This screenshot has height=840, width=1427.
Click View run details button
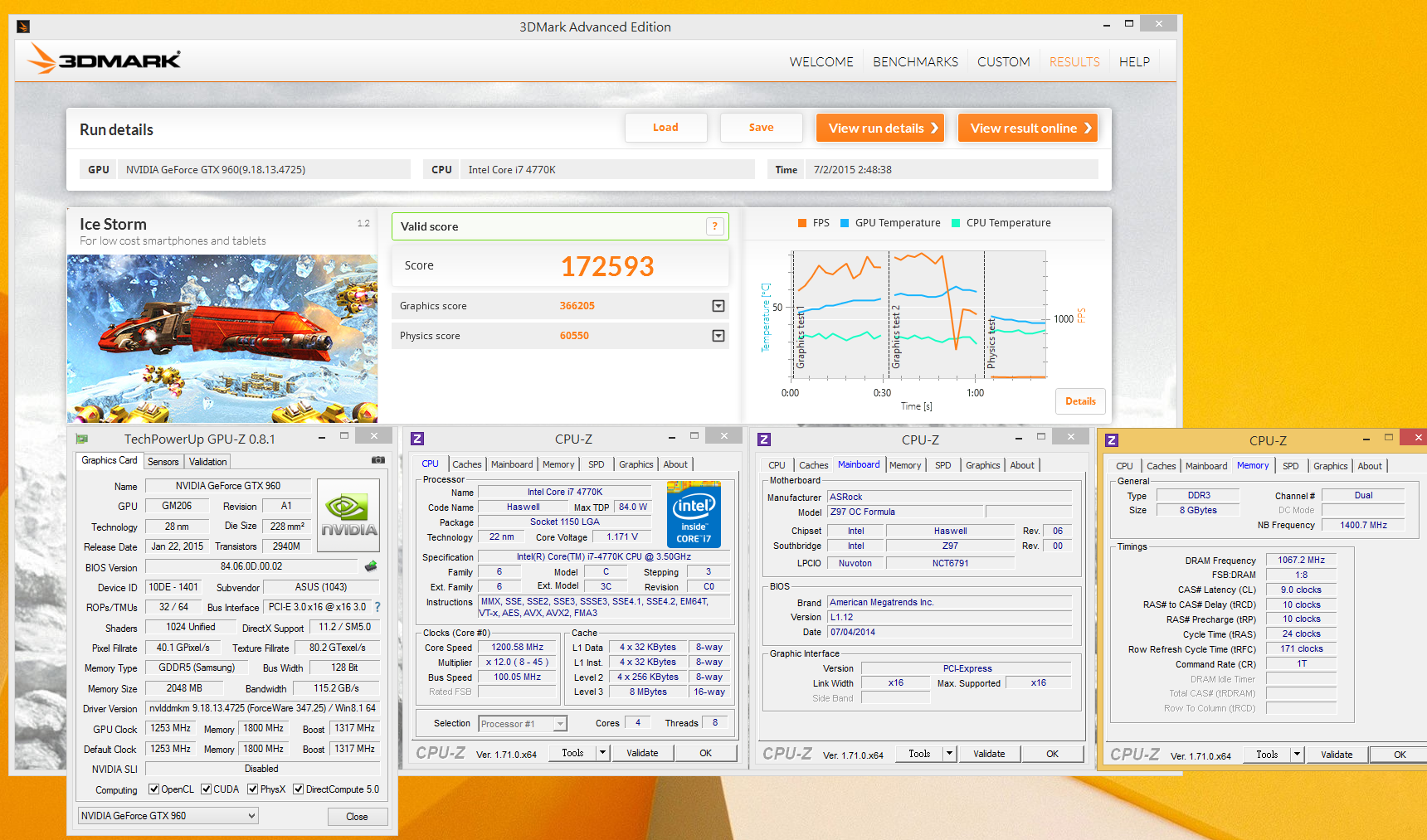coord(880,128)
